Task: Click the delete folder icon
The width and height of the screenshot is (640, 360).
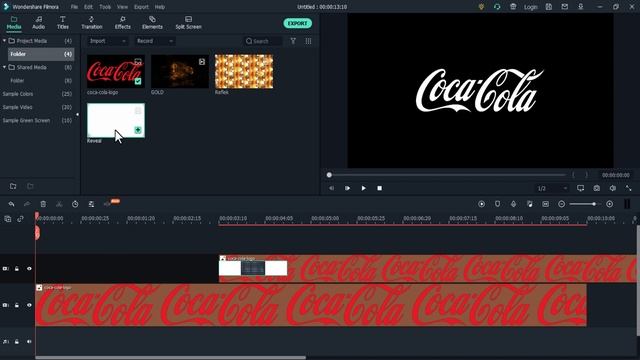Action: (x=30, y=186)
